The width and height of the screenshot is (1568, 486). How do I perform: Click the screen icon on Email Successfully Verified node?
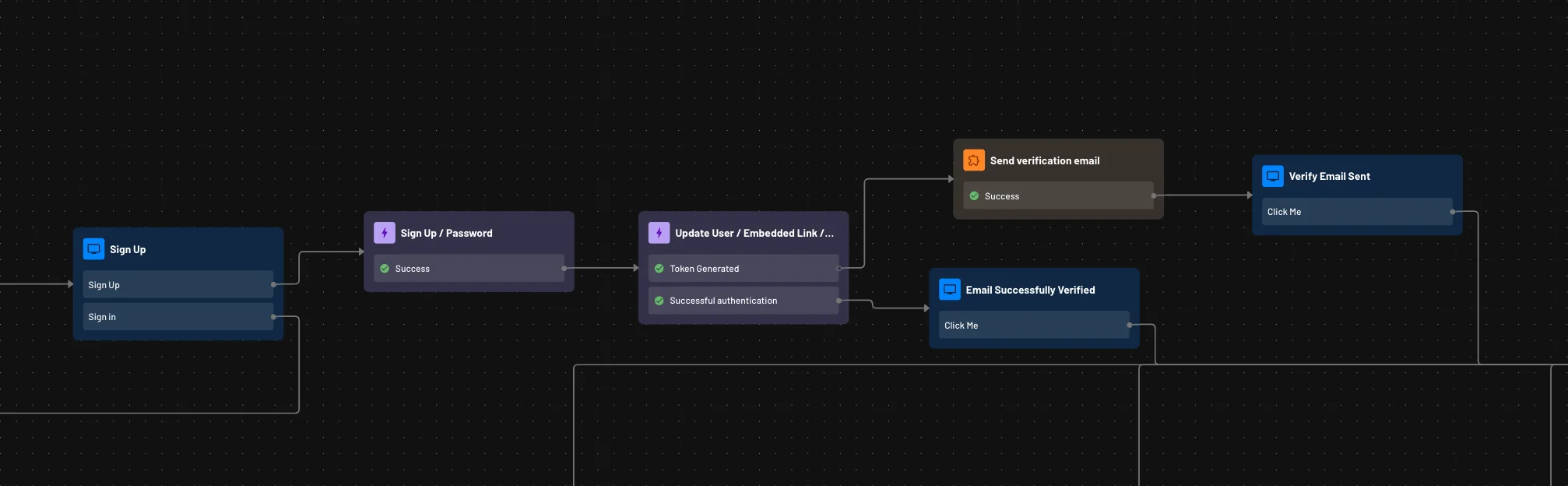click(x=950, y=290)
